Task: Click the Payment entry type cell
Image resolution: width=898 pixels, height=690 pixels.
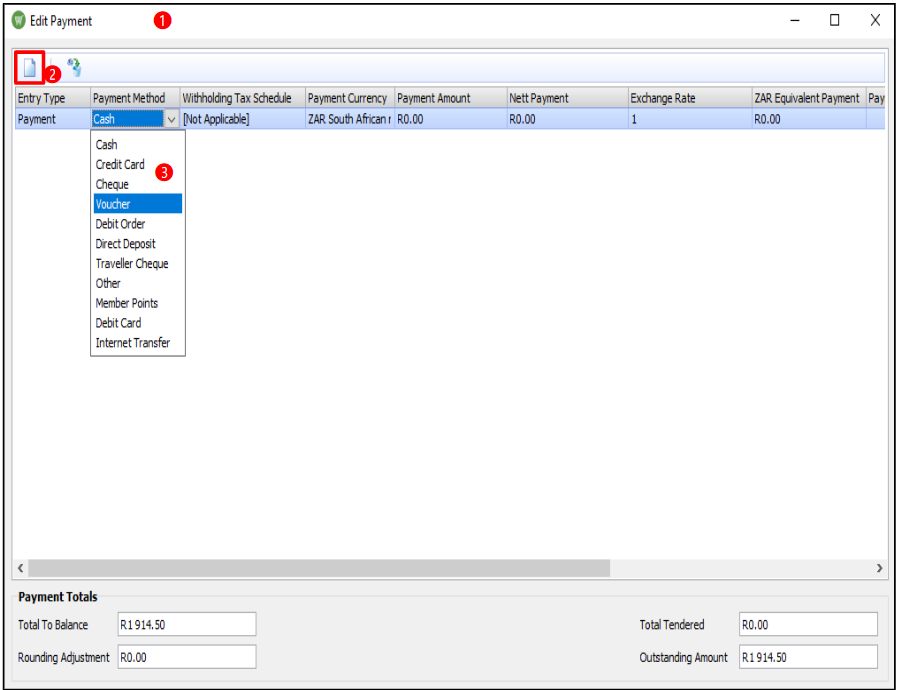Action: (x=53, y=119)
